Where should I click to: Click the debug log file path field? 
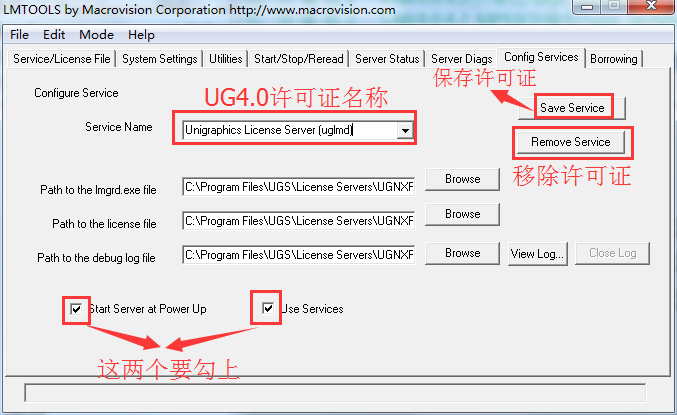(299, 255)
